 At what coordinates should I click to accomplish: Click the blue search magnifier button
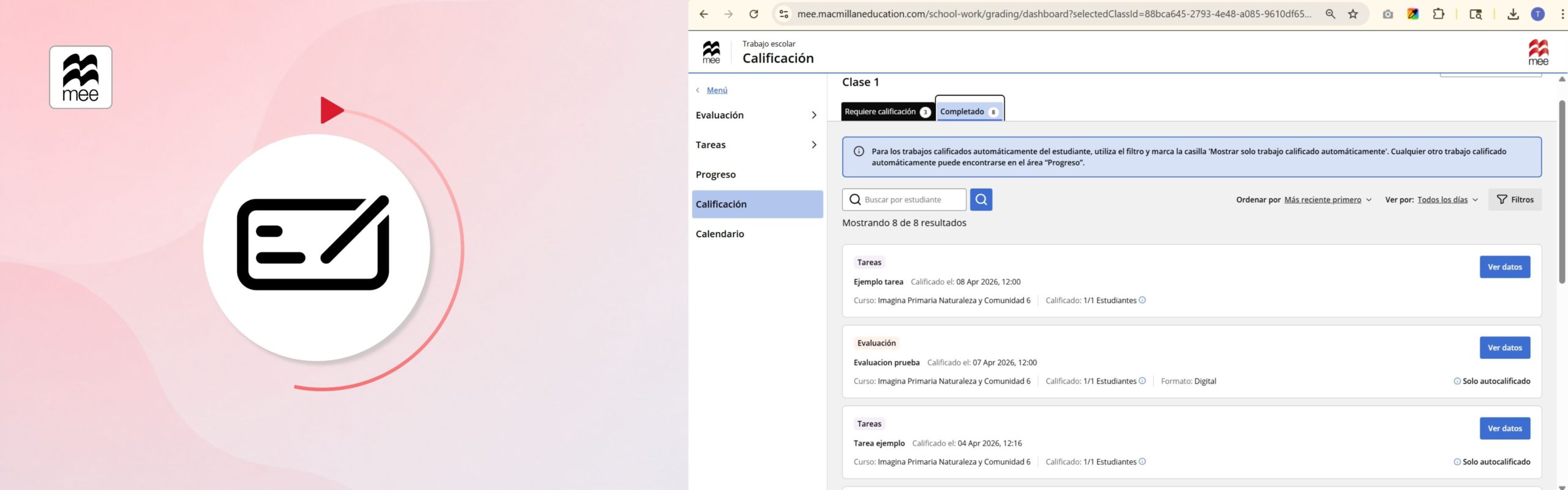click(x=981, y=200)
